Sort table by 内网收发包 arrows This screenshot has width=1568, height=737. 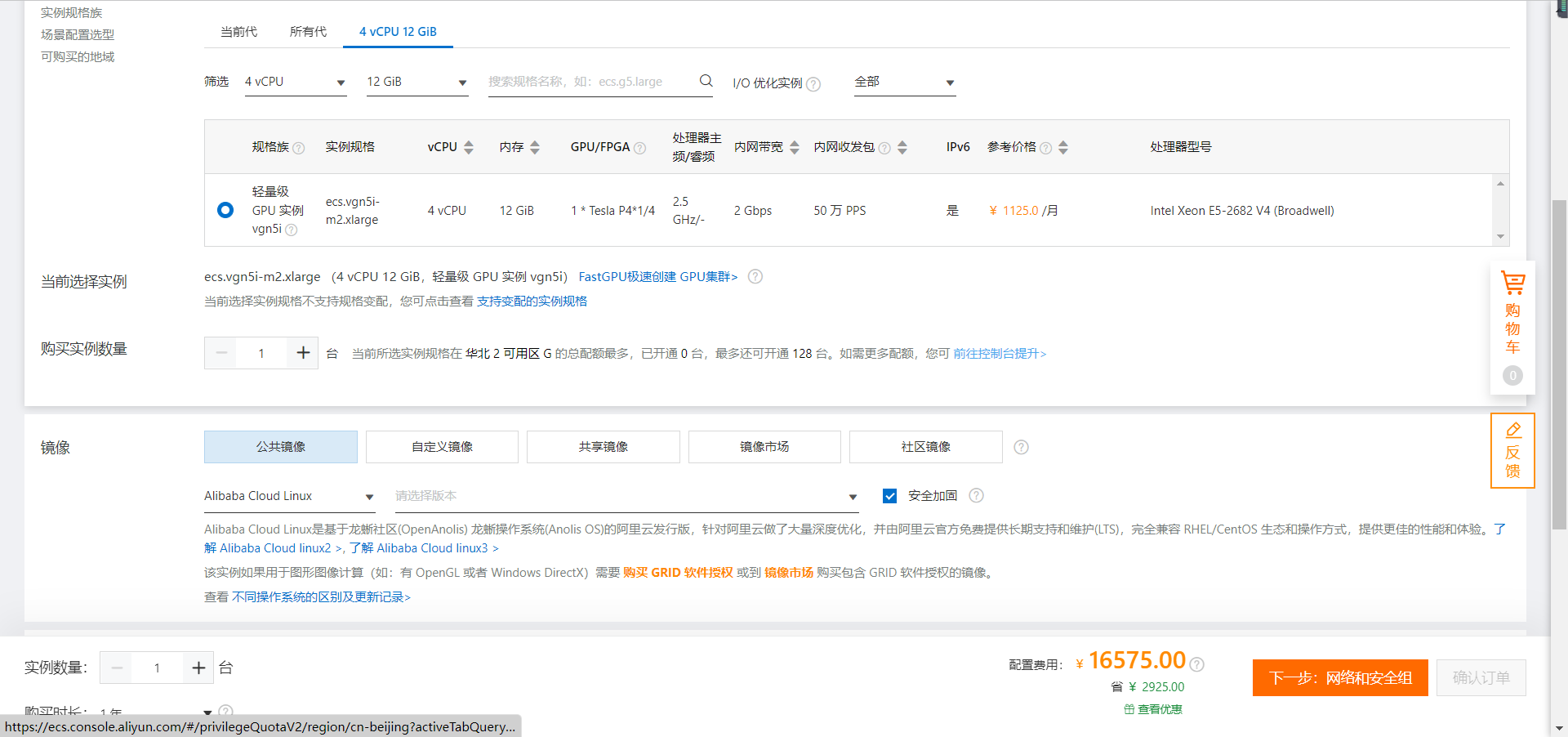[902, 147]
